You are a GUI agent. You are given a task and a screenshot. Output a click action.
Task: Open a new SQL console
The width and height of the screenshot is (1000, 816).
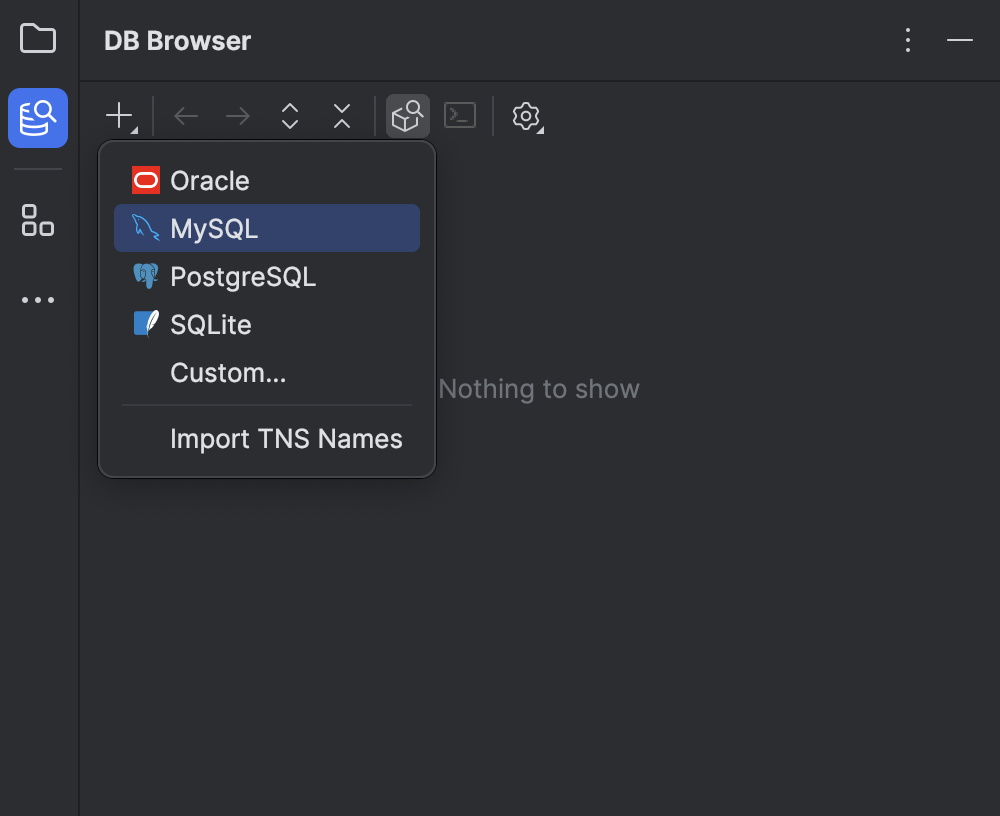tap(460, 116)
